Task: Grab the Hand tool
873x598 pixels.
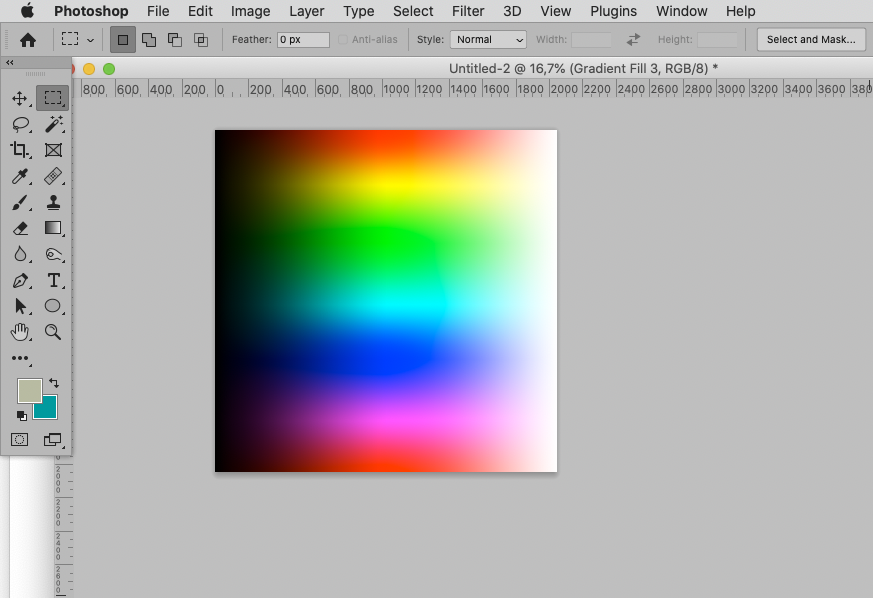Action: pyautogui.click(x=21, y=332)
